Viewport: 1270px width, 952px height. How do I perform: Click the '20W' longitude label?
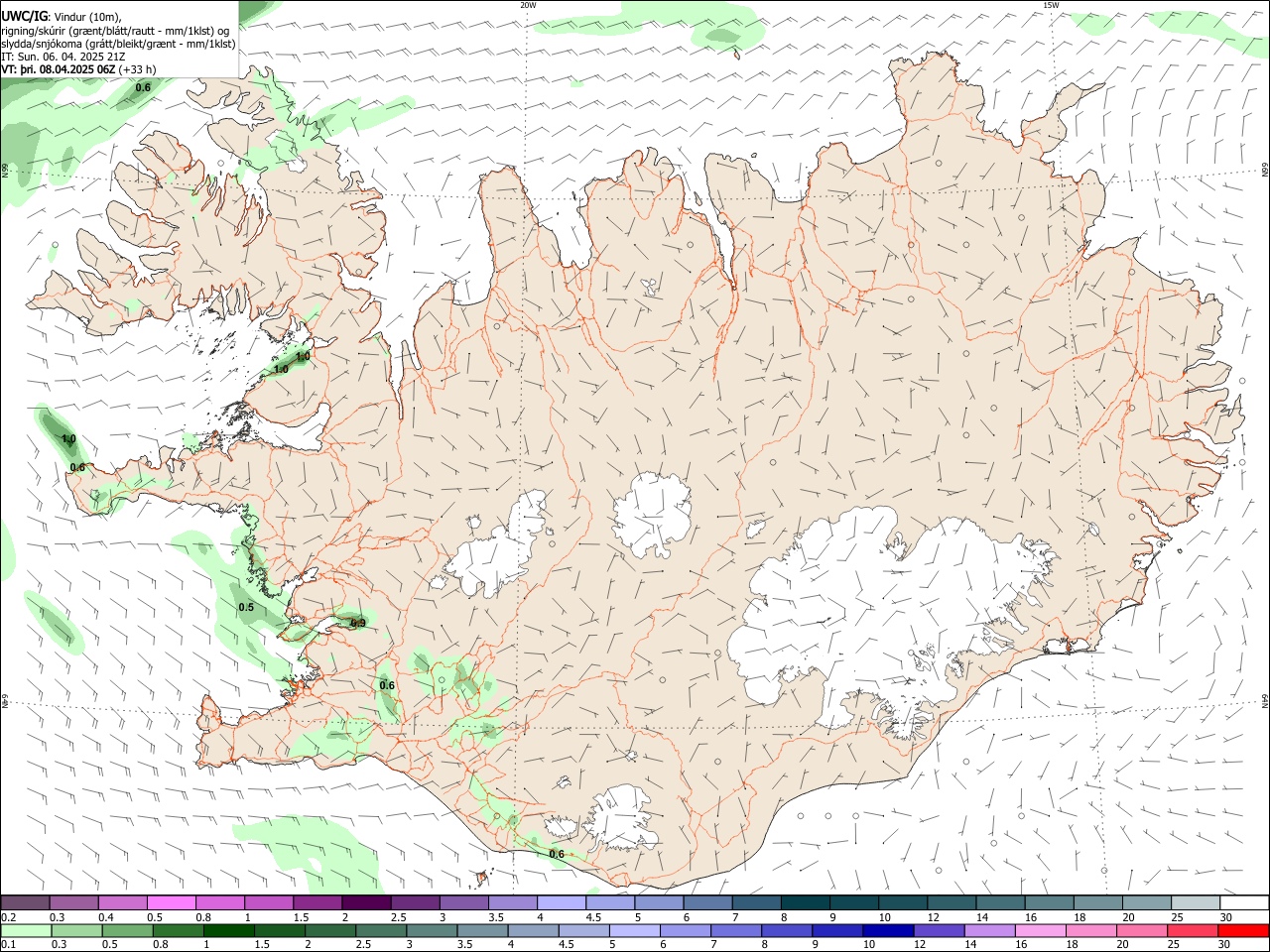pos(528,5)
